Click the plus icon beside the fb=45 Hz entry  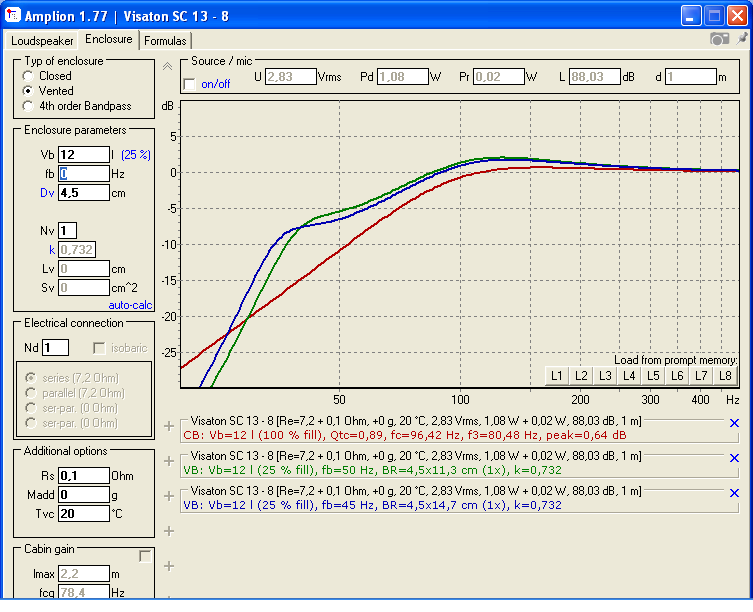(169, 496)
